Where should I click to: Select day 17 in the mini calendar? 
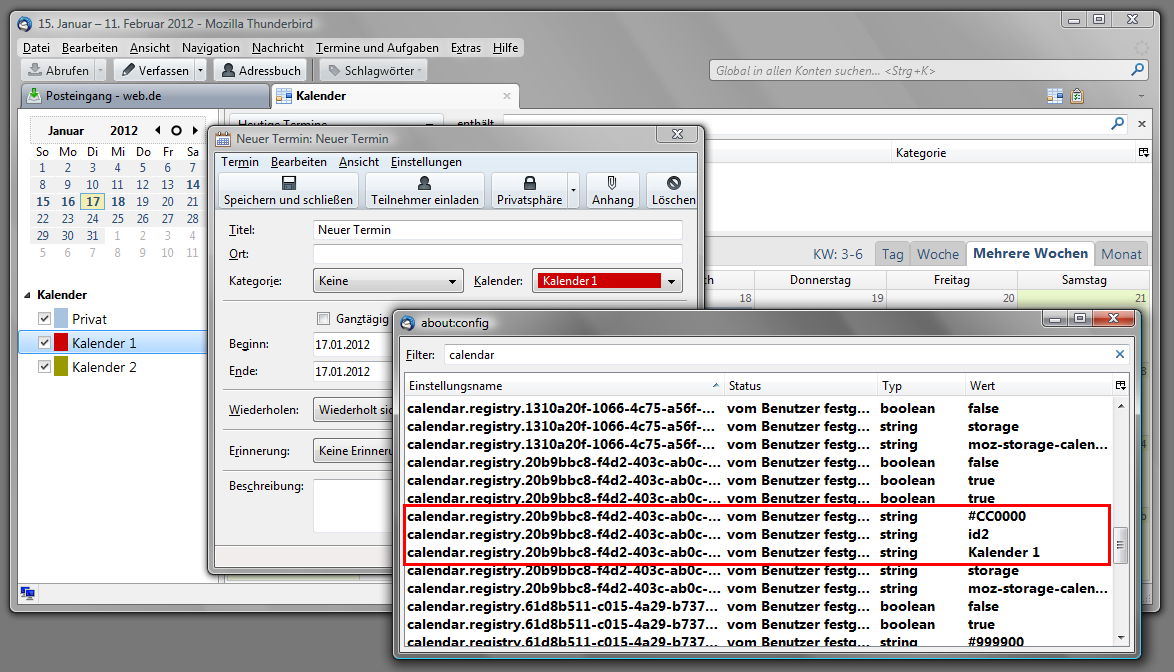[93, 201]
